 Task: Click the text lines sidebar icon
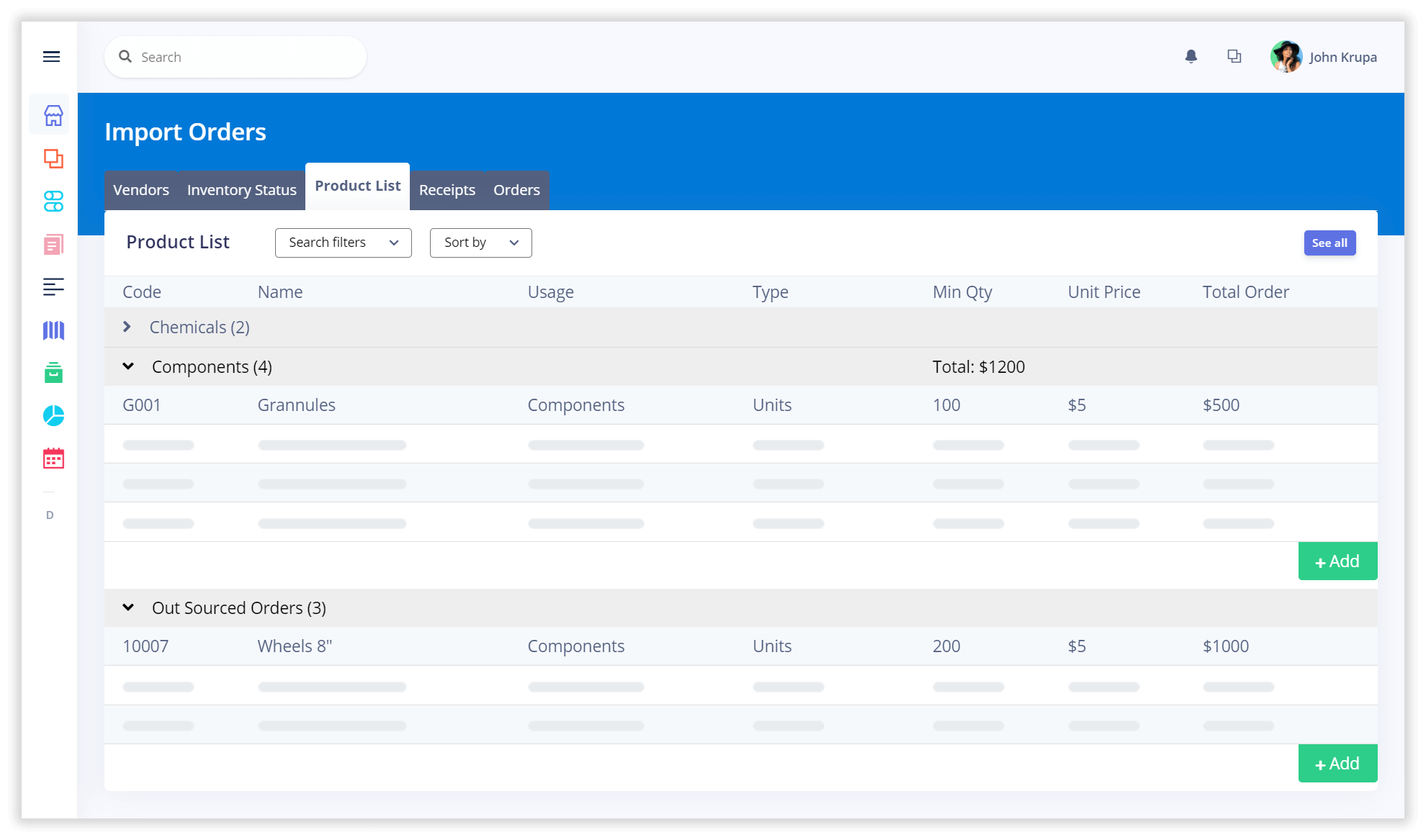pyautogui.click(x=53, y=287)
